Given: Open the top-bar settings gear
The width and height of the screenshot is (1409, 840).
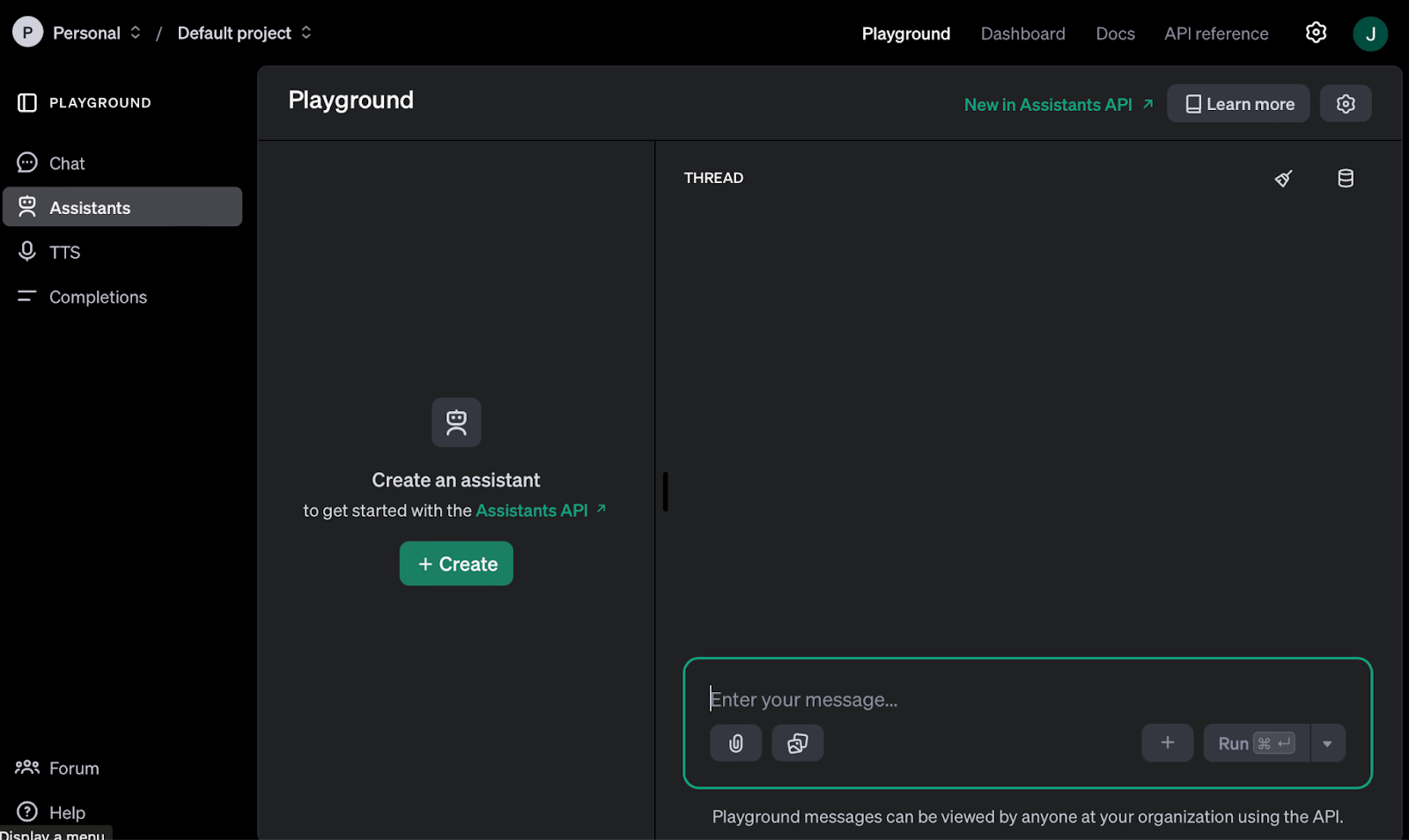Looking at the screenshot, I should click(1316, 33).
